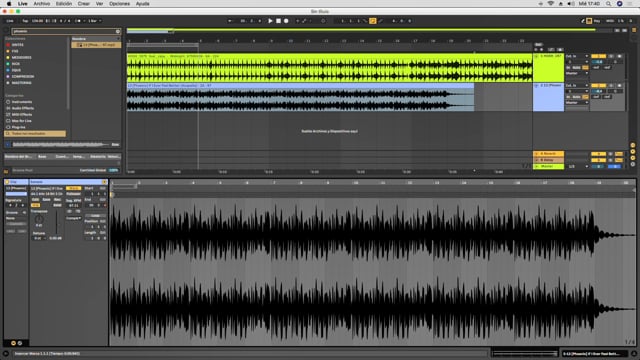Arm the Phoenix track for recording
Viewport: 640px width, 360px height.
619,85
